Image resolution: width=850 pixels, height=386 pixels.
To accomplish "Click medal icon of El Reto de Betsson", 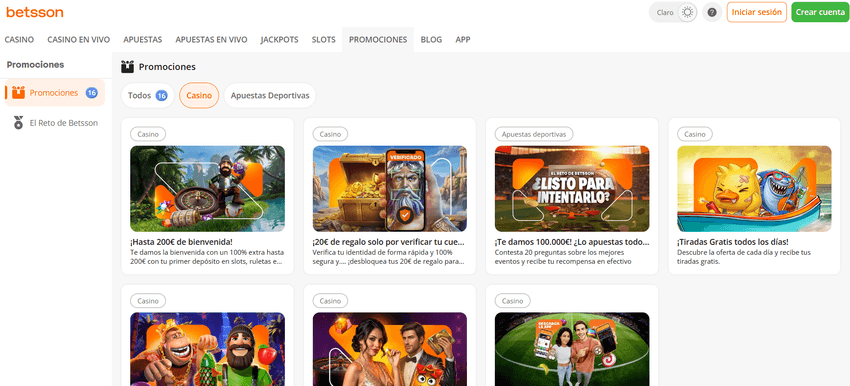I will click(18, 123).
